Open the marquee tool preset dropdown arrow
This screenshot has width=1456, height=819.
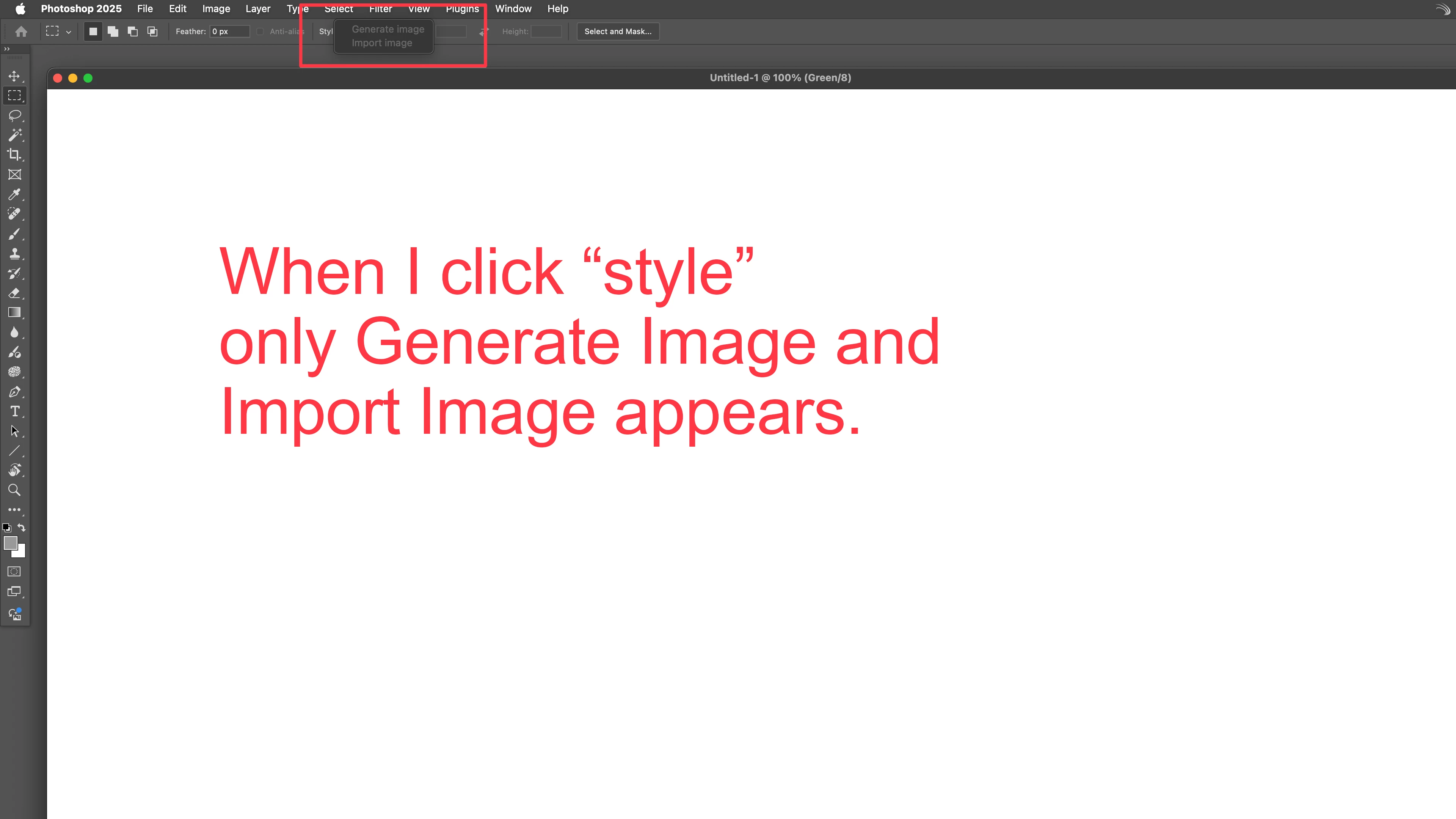coord(68,32)
